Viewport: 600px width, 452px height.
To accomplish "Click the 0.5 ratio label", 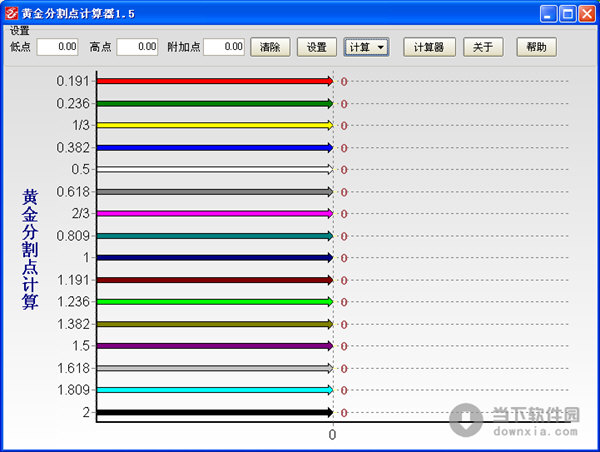I will [x=80, y=169].
